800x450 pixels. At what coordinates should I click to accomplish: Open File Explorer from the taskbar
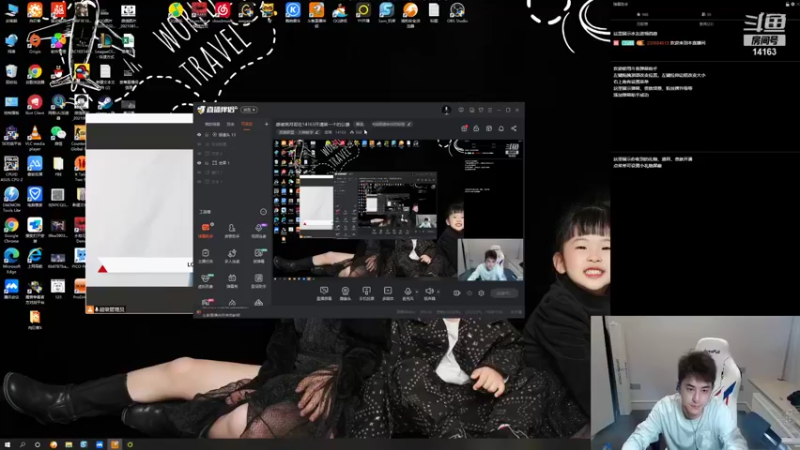68,444
